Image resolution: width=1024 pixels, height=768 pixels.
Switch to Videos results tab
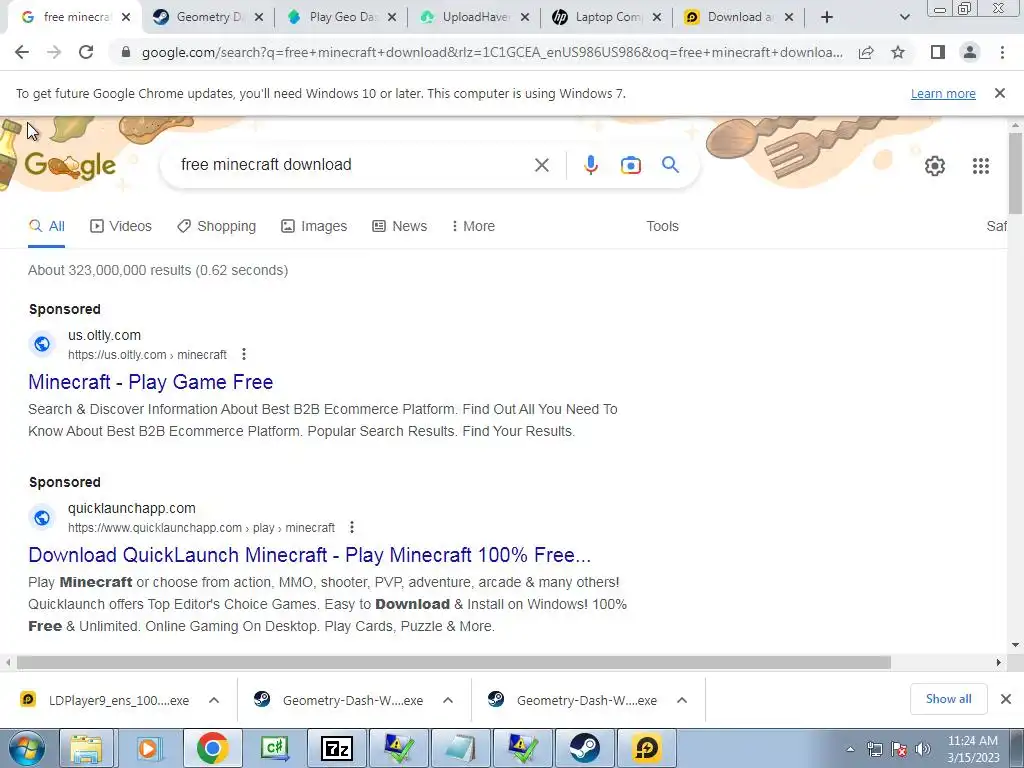(x=121, y=226)
